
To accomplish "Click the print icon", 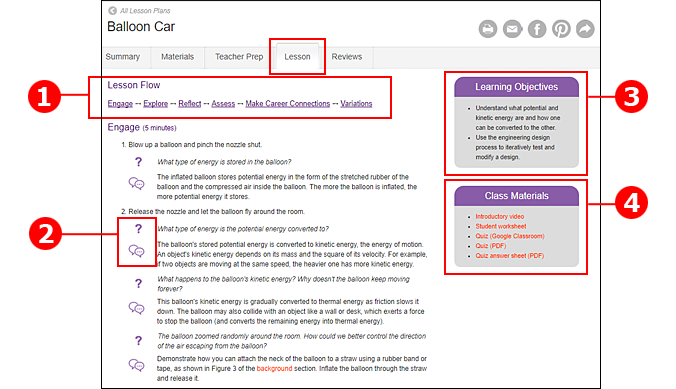I will pyautogui.click(x=488, y=29).
